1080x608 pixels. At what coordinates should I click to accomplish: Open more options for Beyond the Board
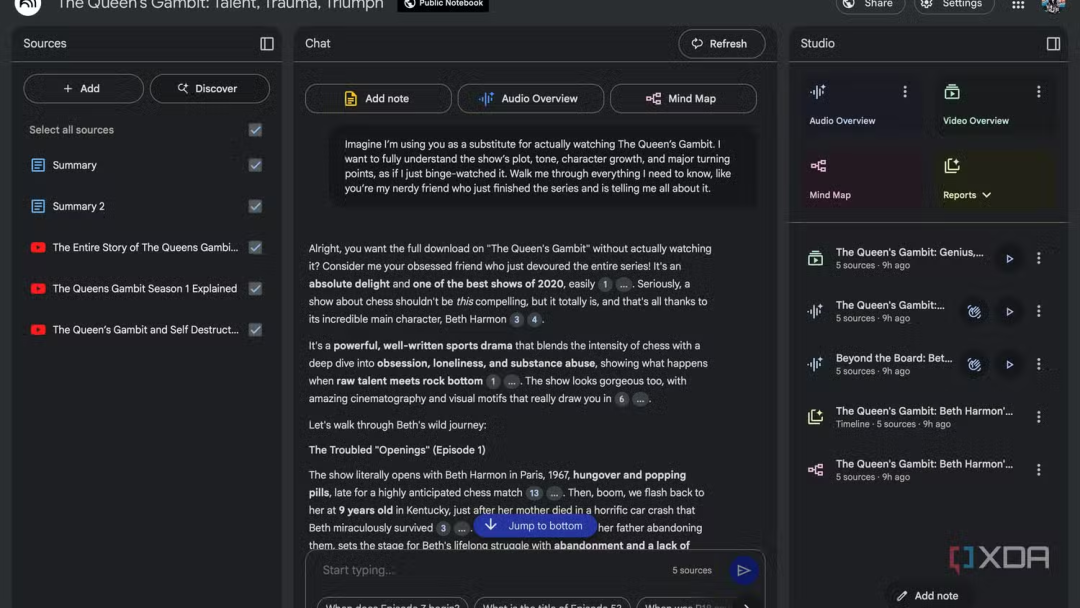click(1039, 364)
